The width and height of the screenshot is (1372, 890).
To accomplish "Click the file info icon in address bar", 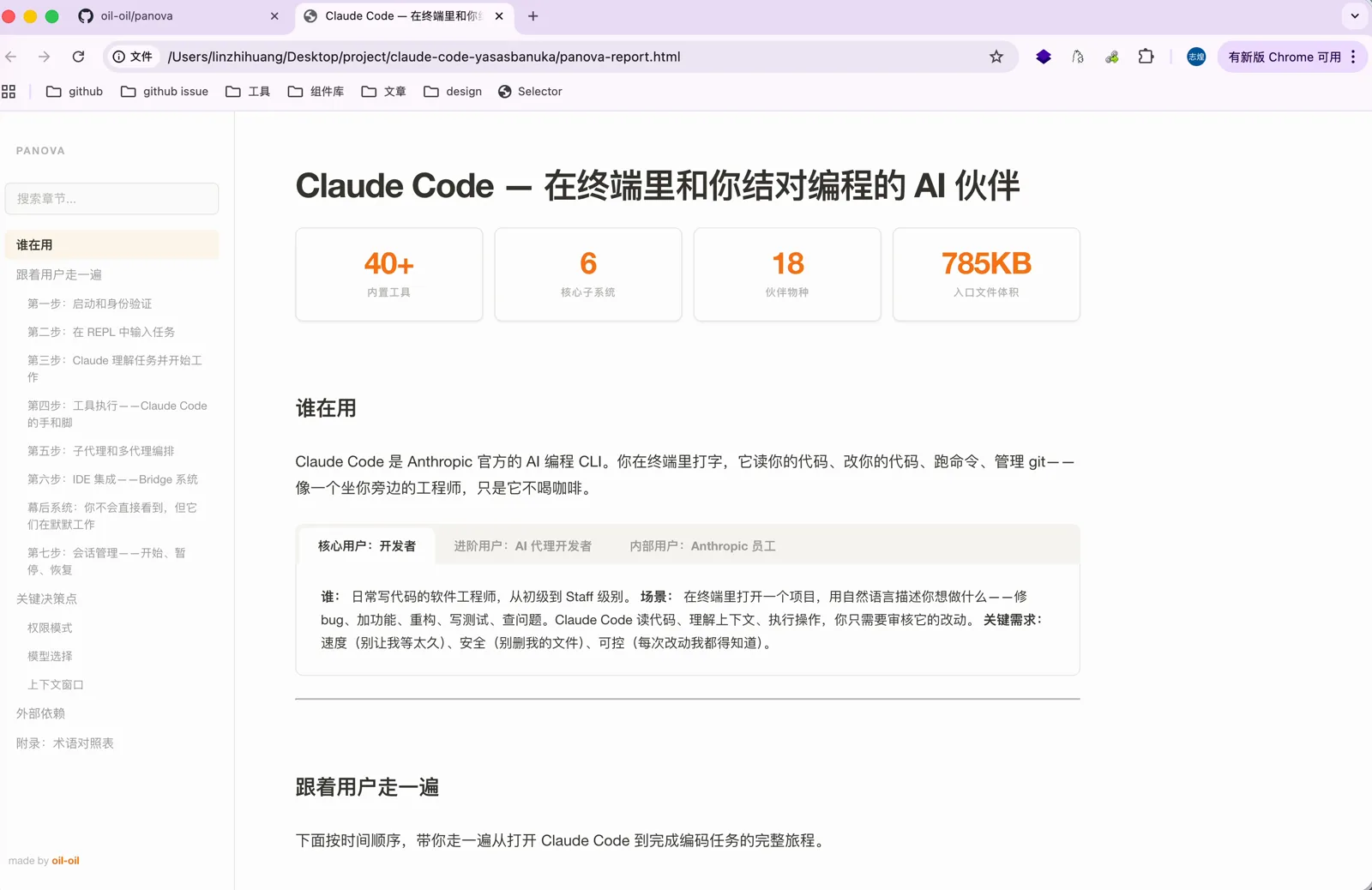I will (x=133, y=57).
